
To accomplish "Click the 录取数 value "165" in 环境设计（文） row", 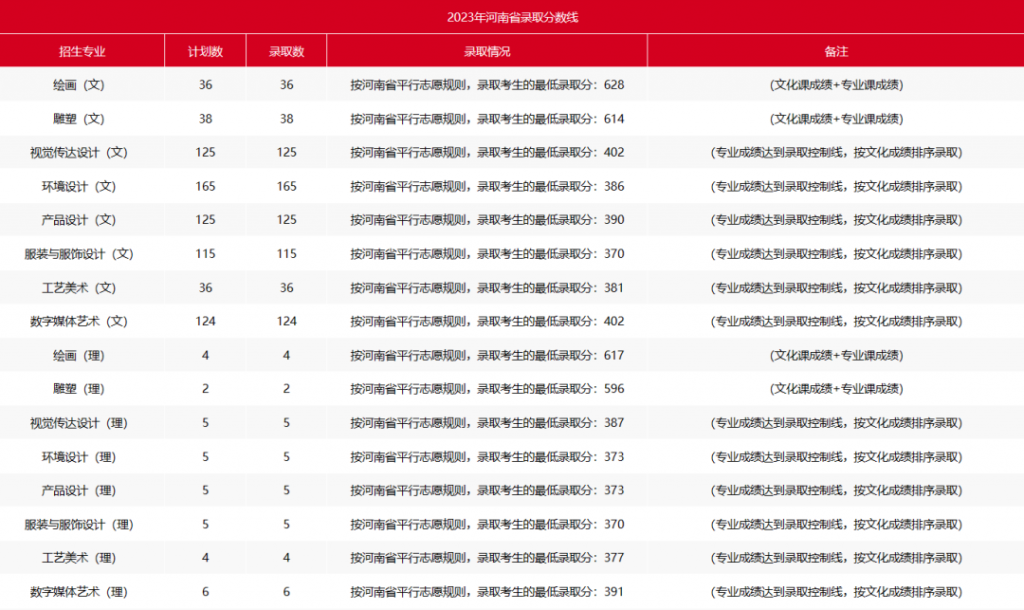I will click(x=287, y=186).
